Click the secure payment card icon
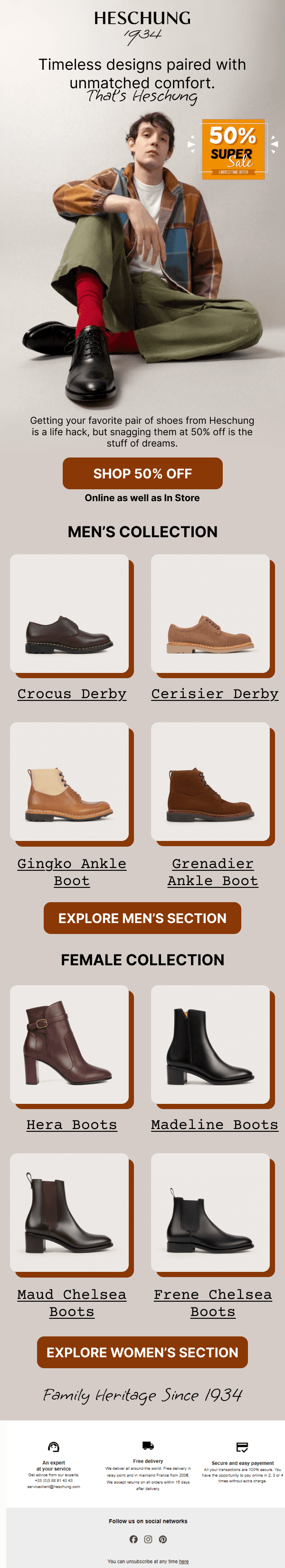Image resolution: width=285 pixels, height=1568 pixels. coord(242,1446)
